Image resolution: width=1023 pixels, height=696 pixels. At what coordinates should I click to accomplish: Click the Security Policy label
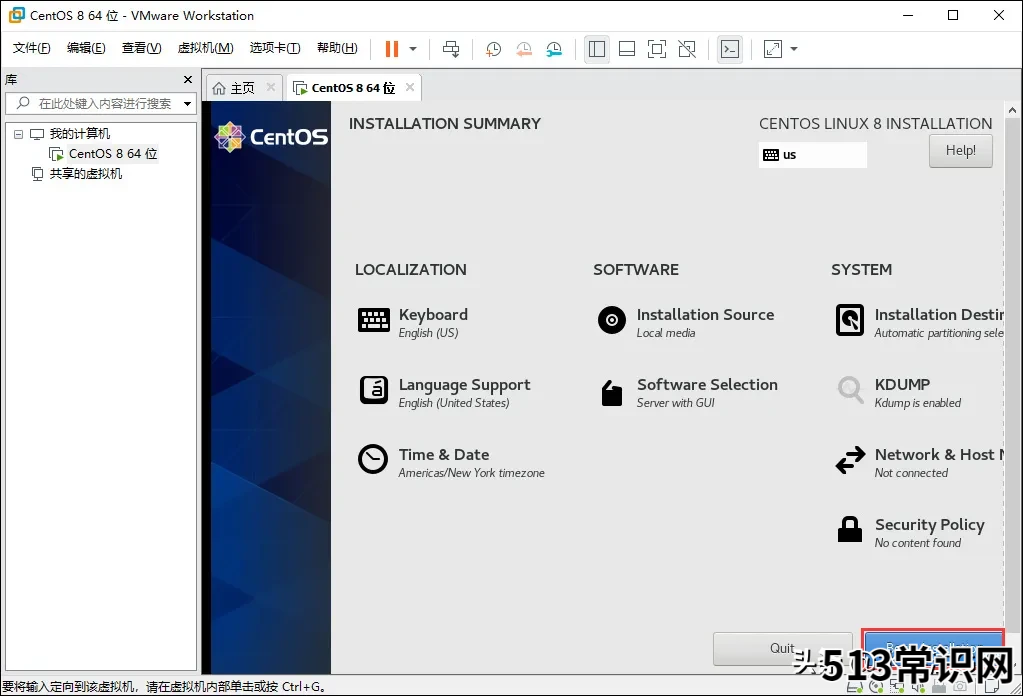930,525
